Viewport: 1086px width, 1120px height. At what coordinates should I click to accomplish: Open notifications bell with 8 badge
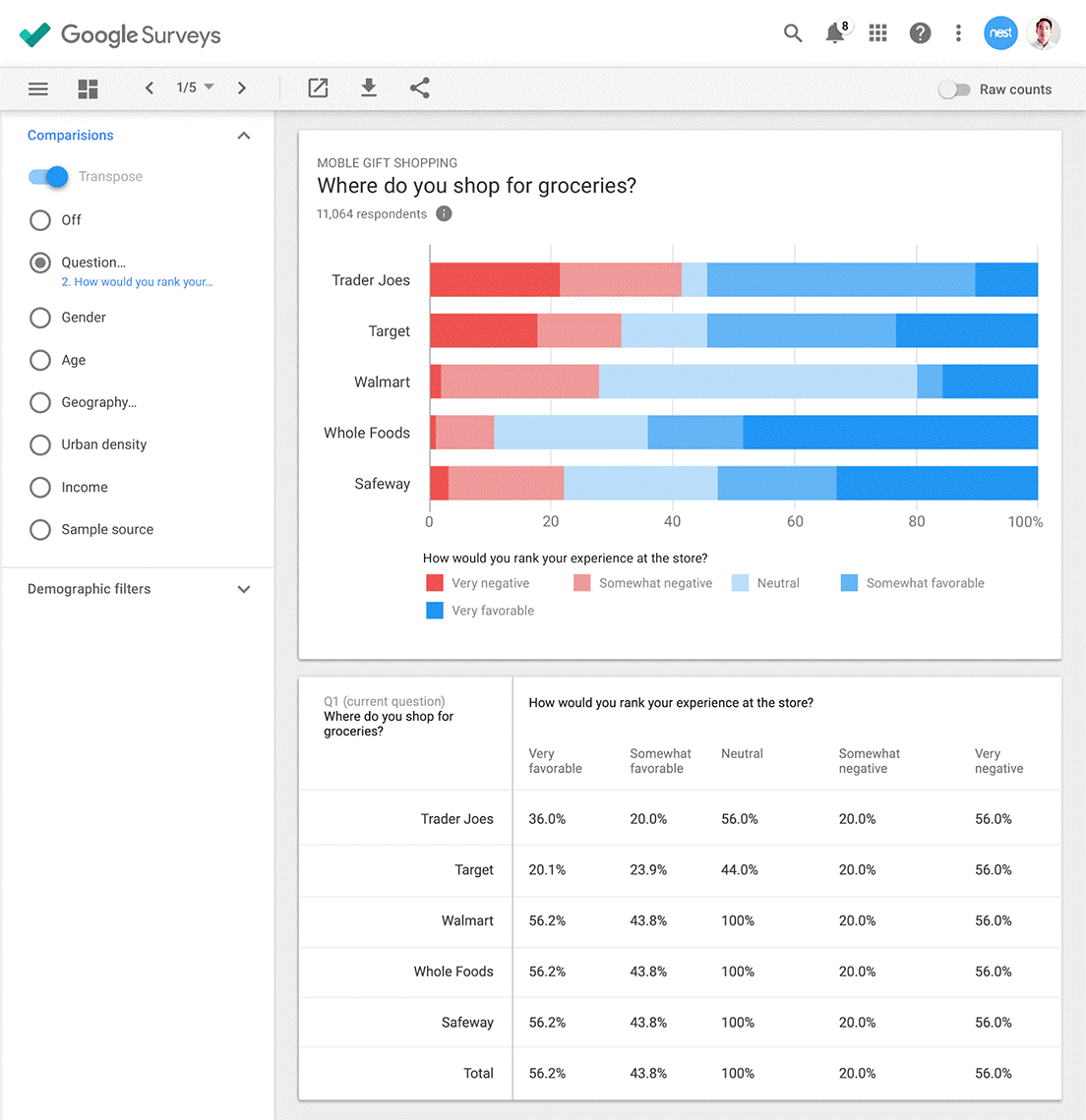(836, 32)
